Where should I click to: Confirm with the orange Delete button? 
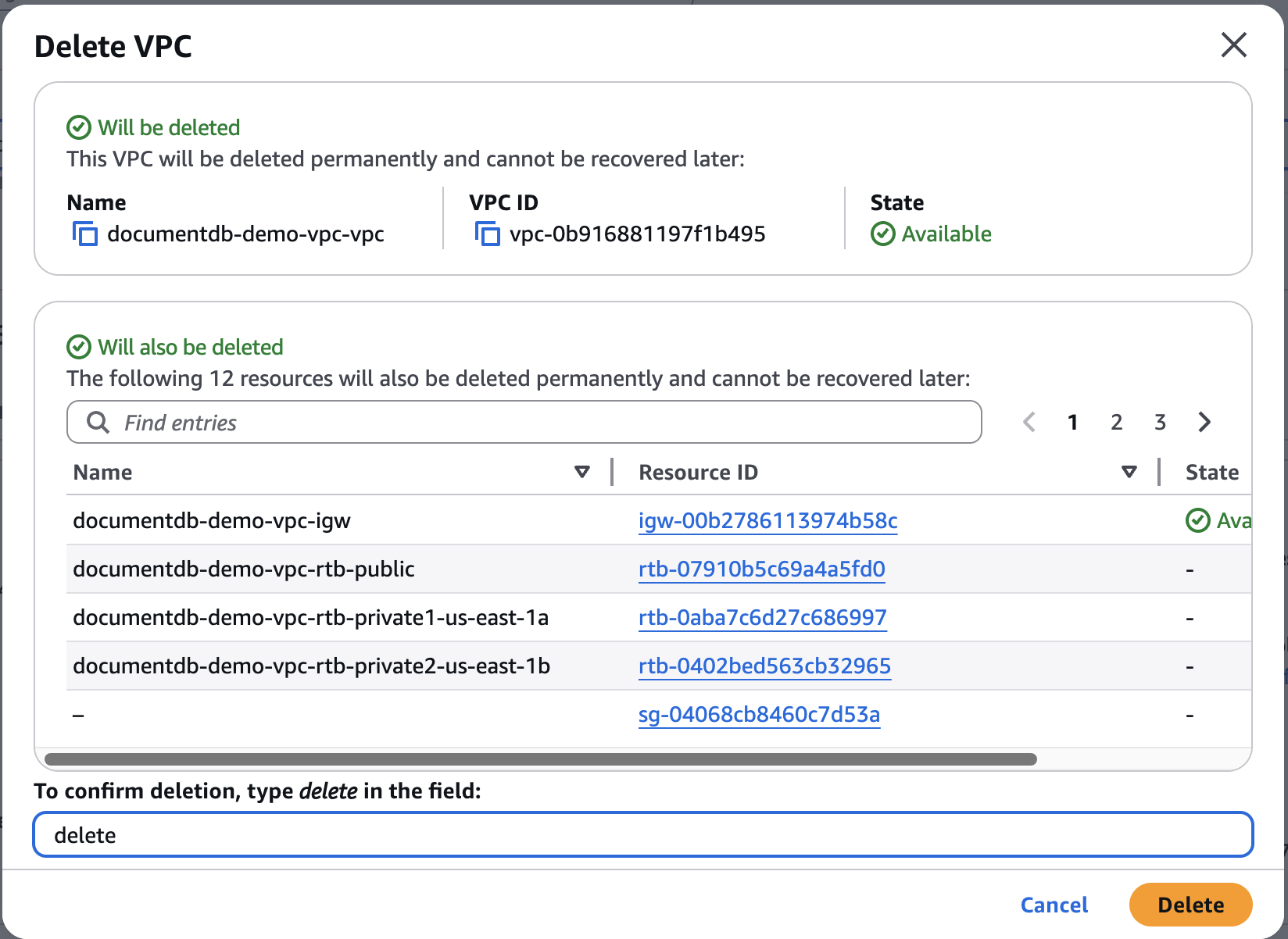coord(1191,905)
